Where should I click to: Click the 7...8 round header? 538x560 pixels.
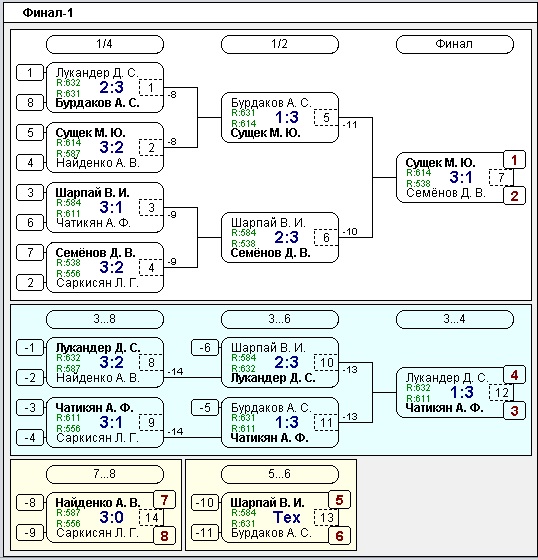(105, 474)
